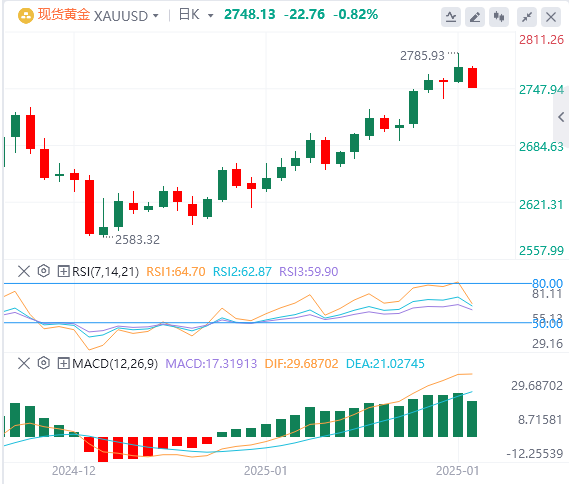Open MACD indicator settings hexagon

pyautogui.click(x=44, y=363)
